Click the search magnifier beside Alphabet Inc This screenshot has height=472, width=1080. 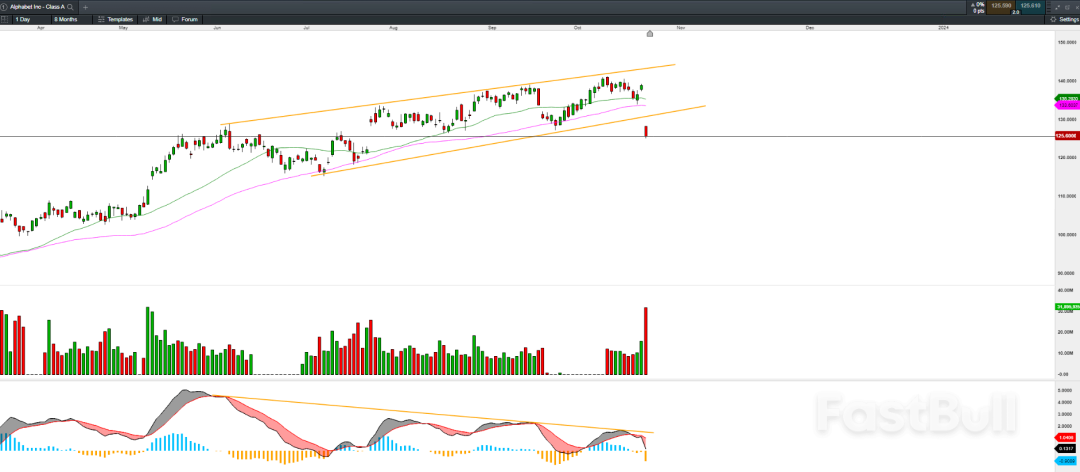(x=71, y=7)
